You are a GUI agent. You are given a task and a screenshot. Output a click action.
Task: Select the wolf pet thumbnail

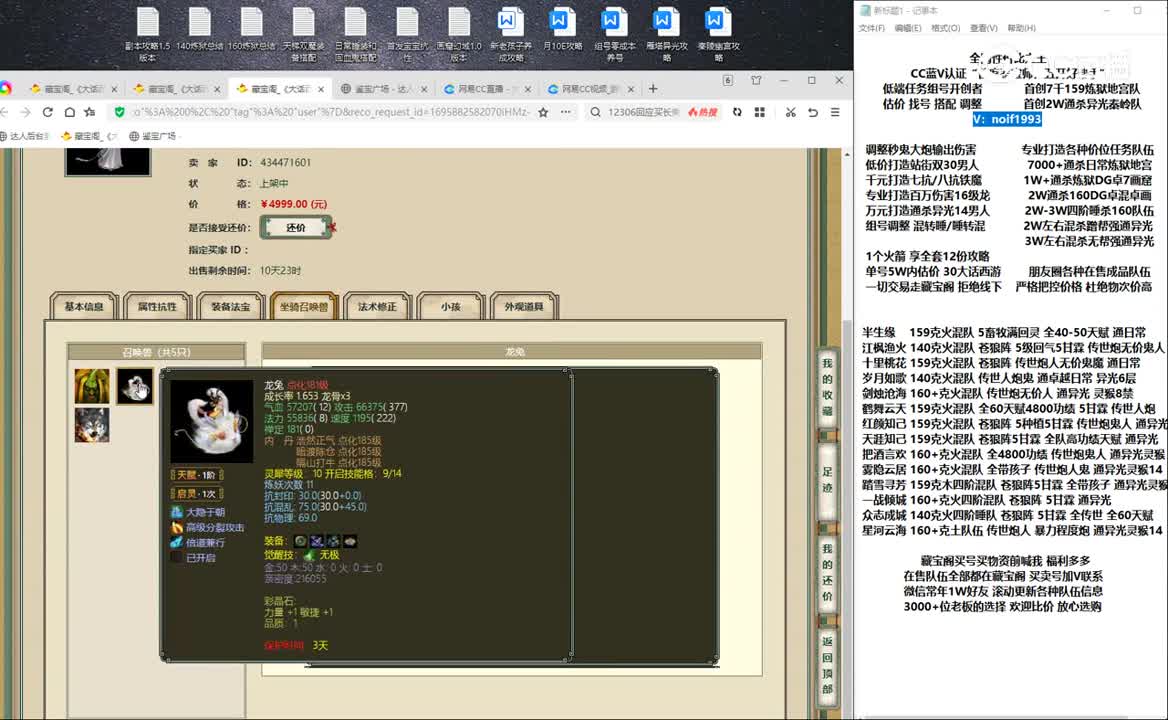(x=92, y=425)
